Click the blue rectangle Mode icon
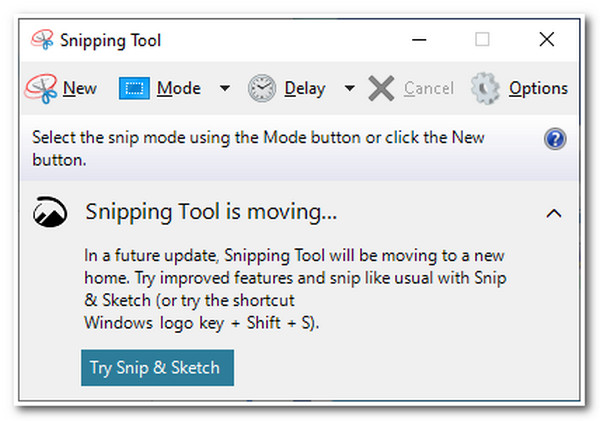600x421 pixels. [134, 88]
